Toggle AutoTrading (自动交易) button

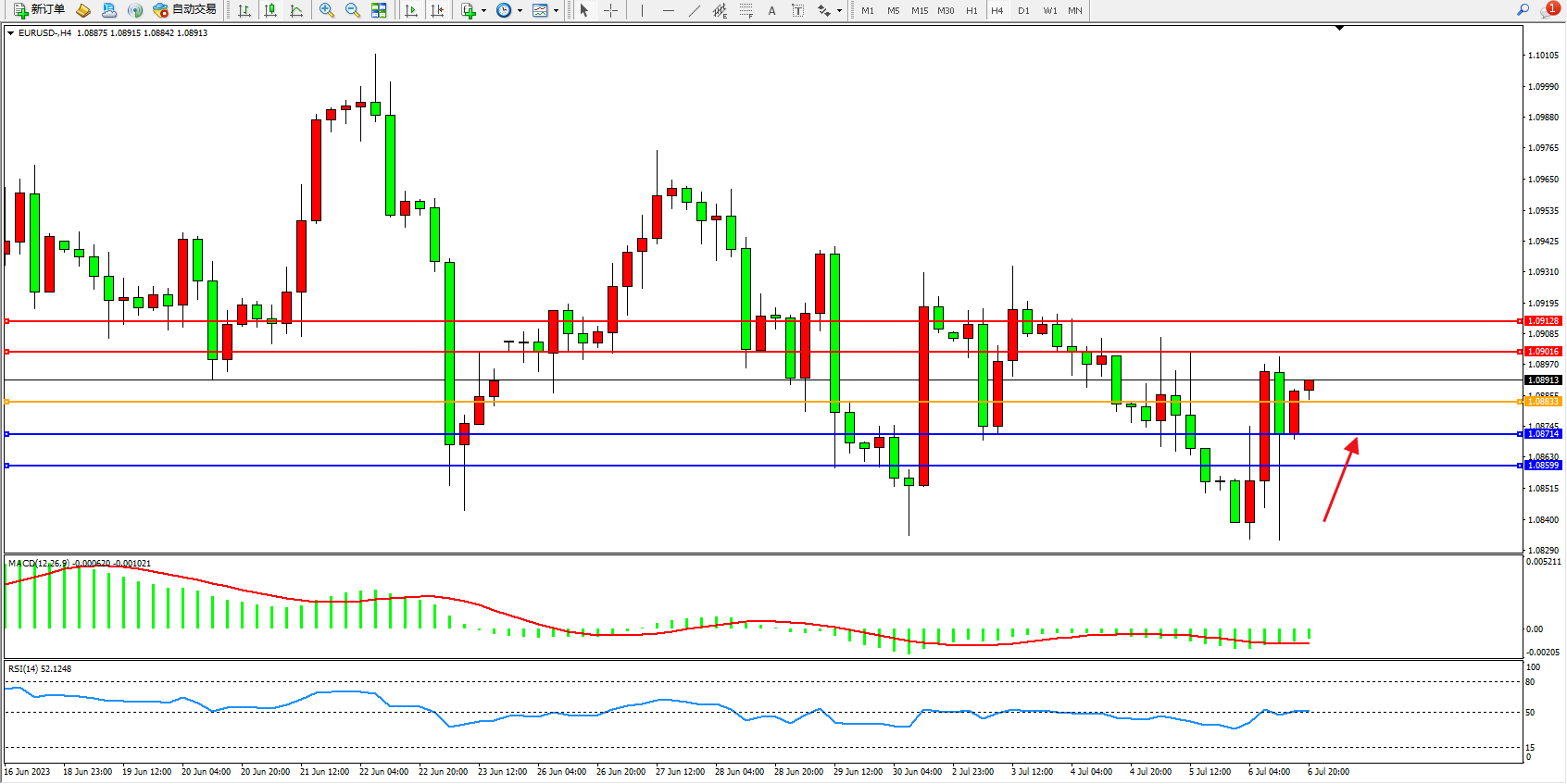tap(184, 10)
